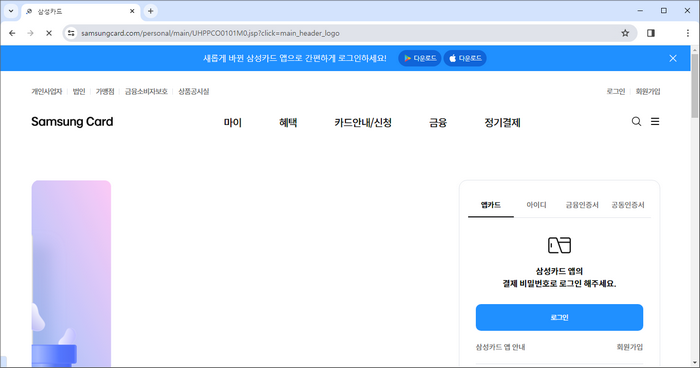Select the 앱카드 login tab

(x=491, y=205)
